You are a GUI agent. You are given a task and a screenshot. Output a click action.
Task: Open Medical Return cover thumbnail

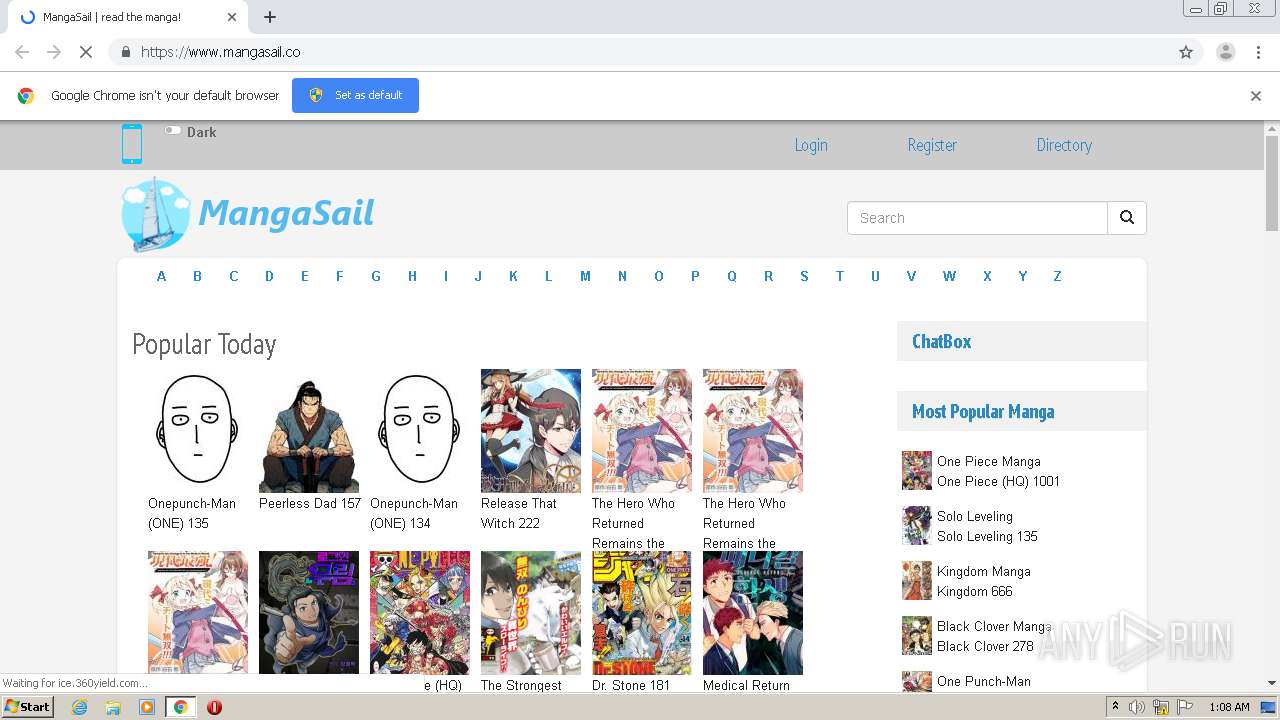click(753, 612)
